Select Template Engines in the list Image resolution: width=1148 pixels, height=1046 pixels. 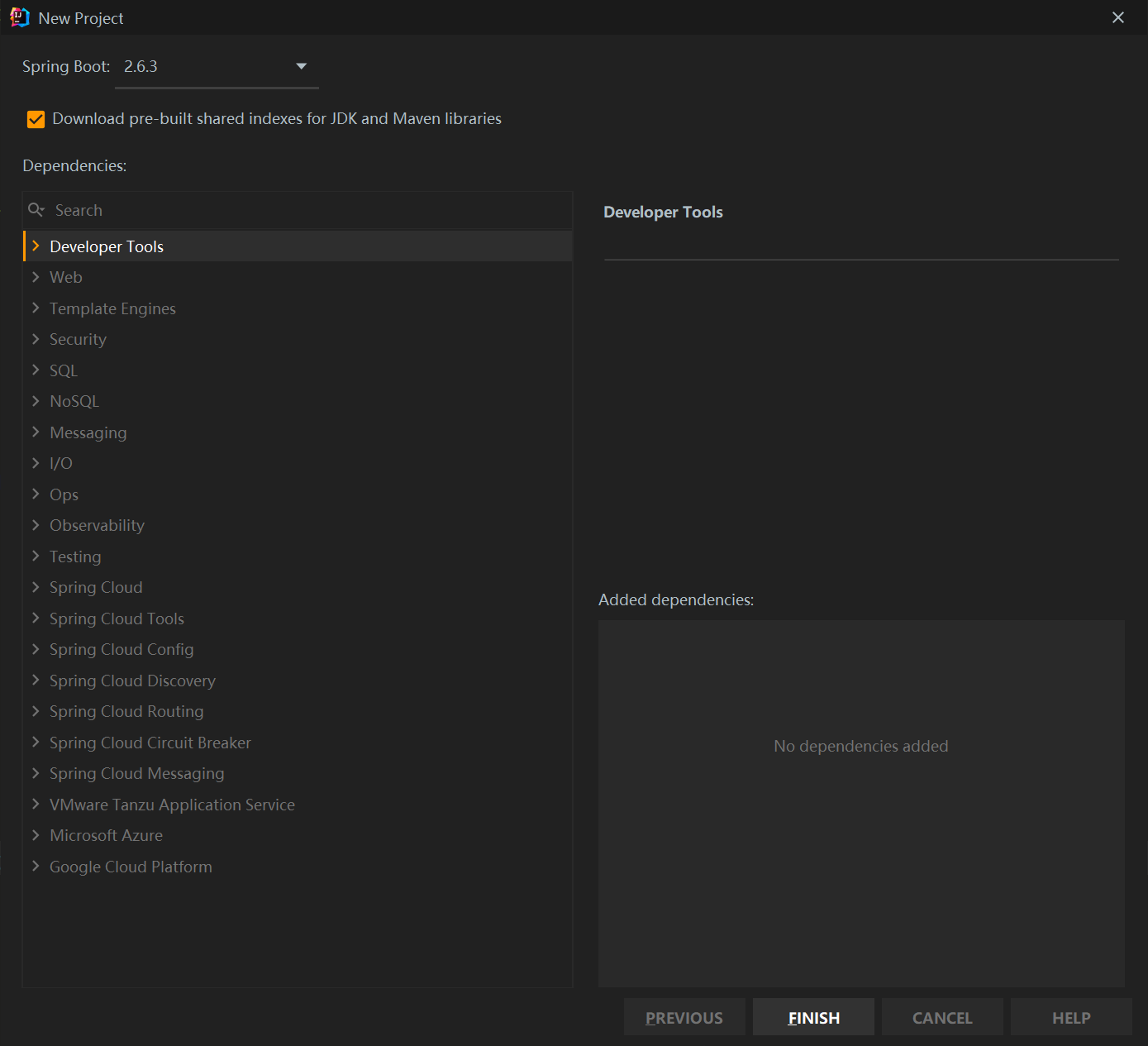[298, 308]
